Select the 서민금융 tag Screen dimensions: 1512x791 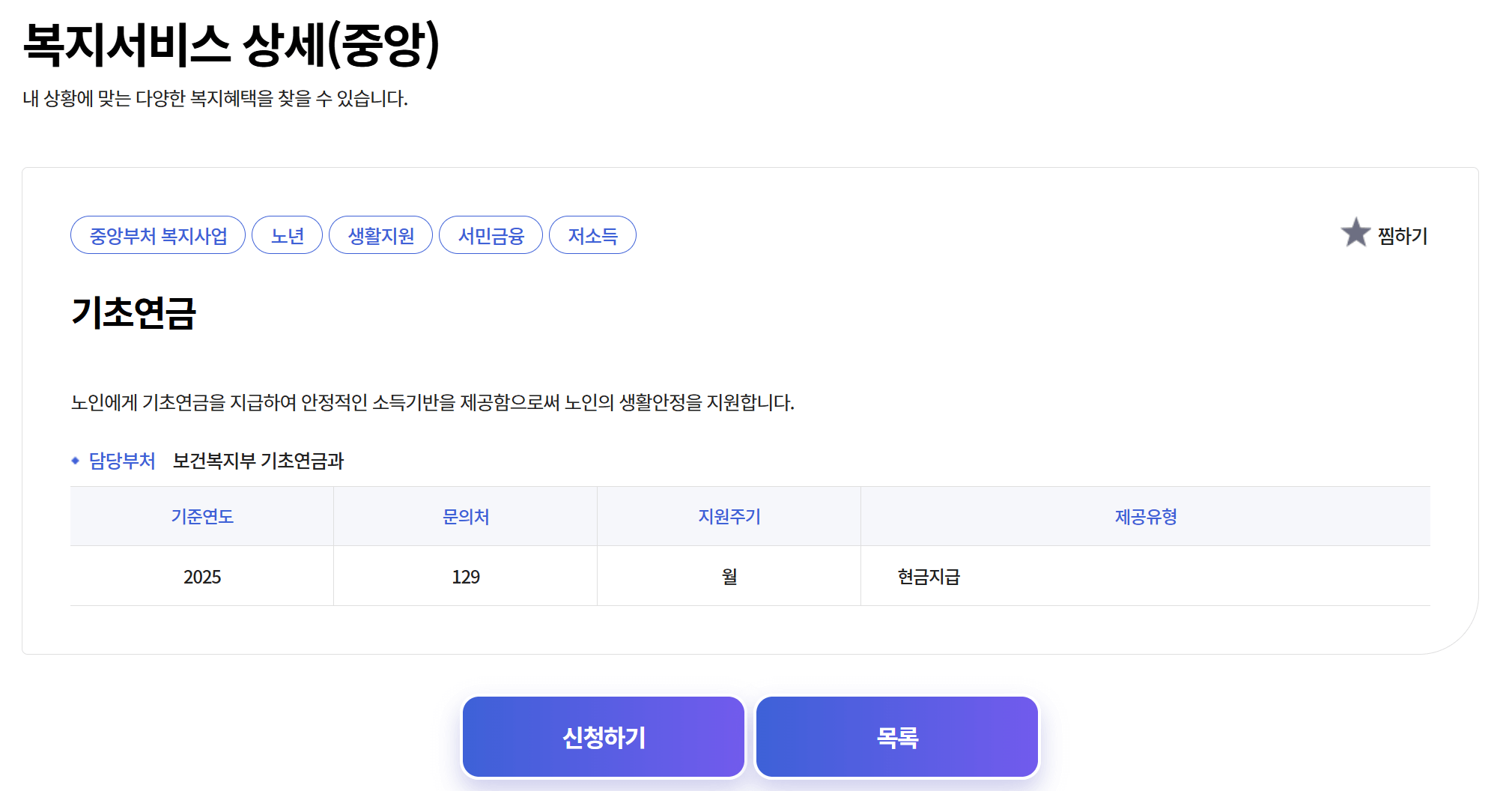pyautogui.click(x=491, y=234)
